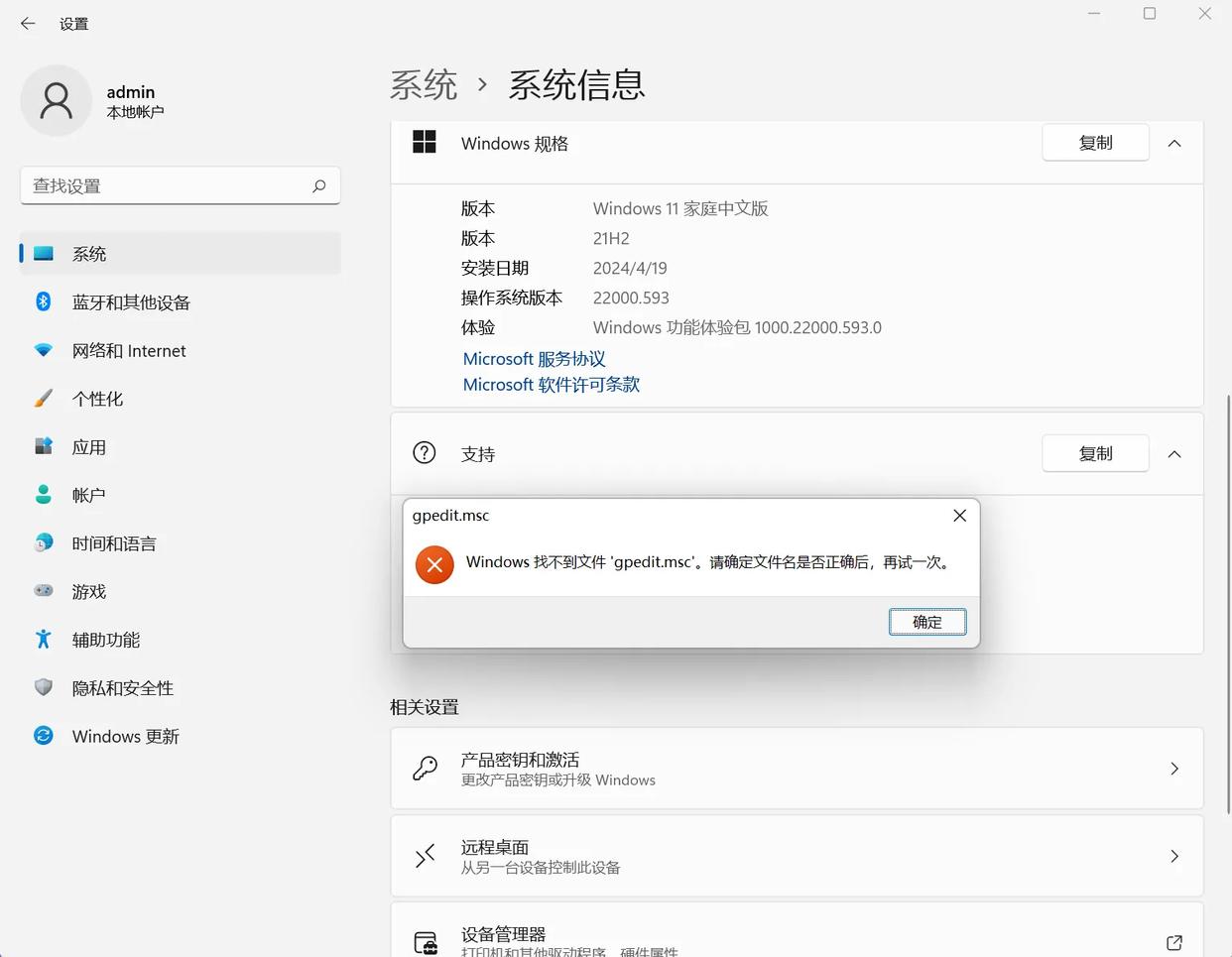Collapse the Windows 规格 section
This screenshot has height=957, width=1232.
pos(1174,144)
